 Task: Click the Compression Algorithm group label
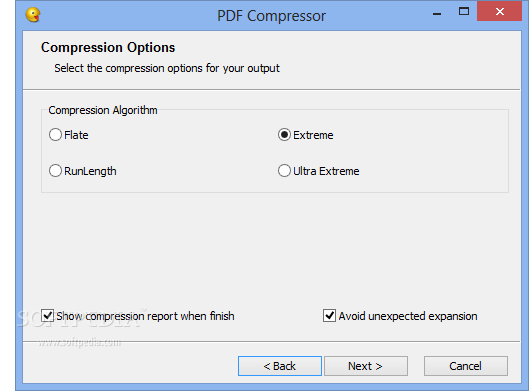pyautogui.click(x=103, y=110)
